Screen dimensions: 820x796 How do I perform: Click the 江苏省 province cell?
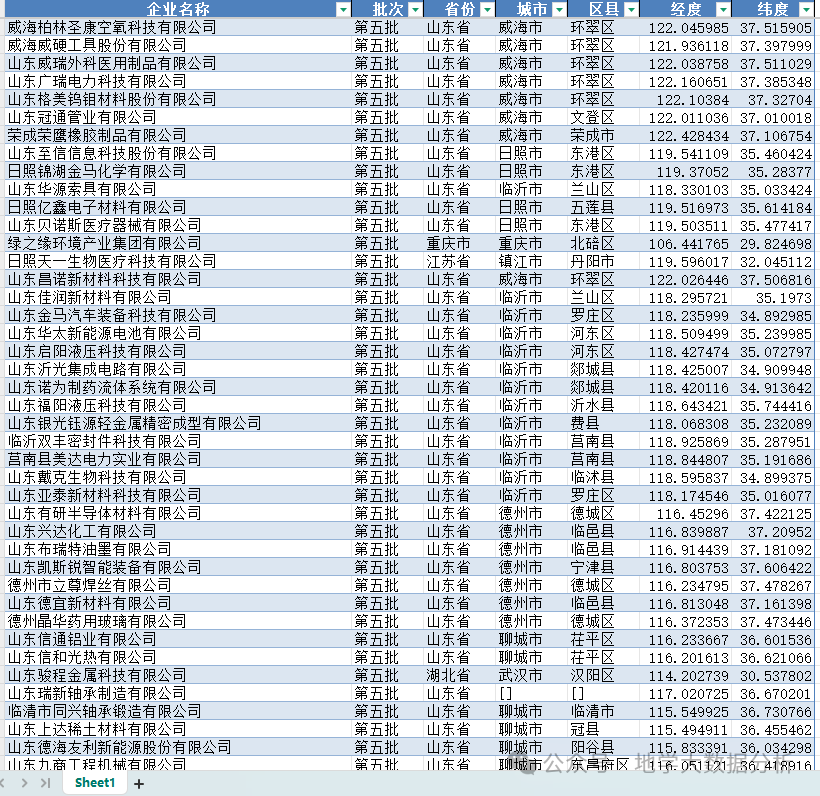point(460,261)
